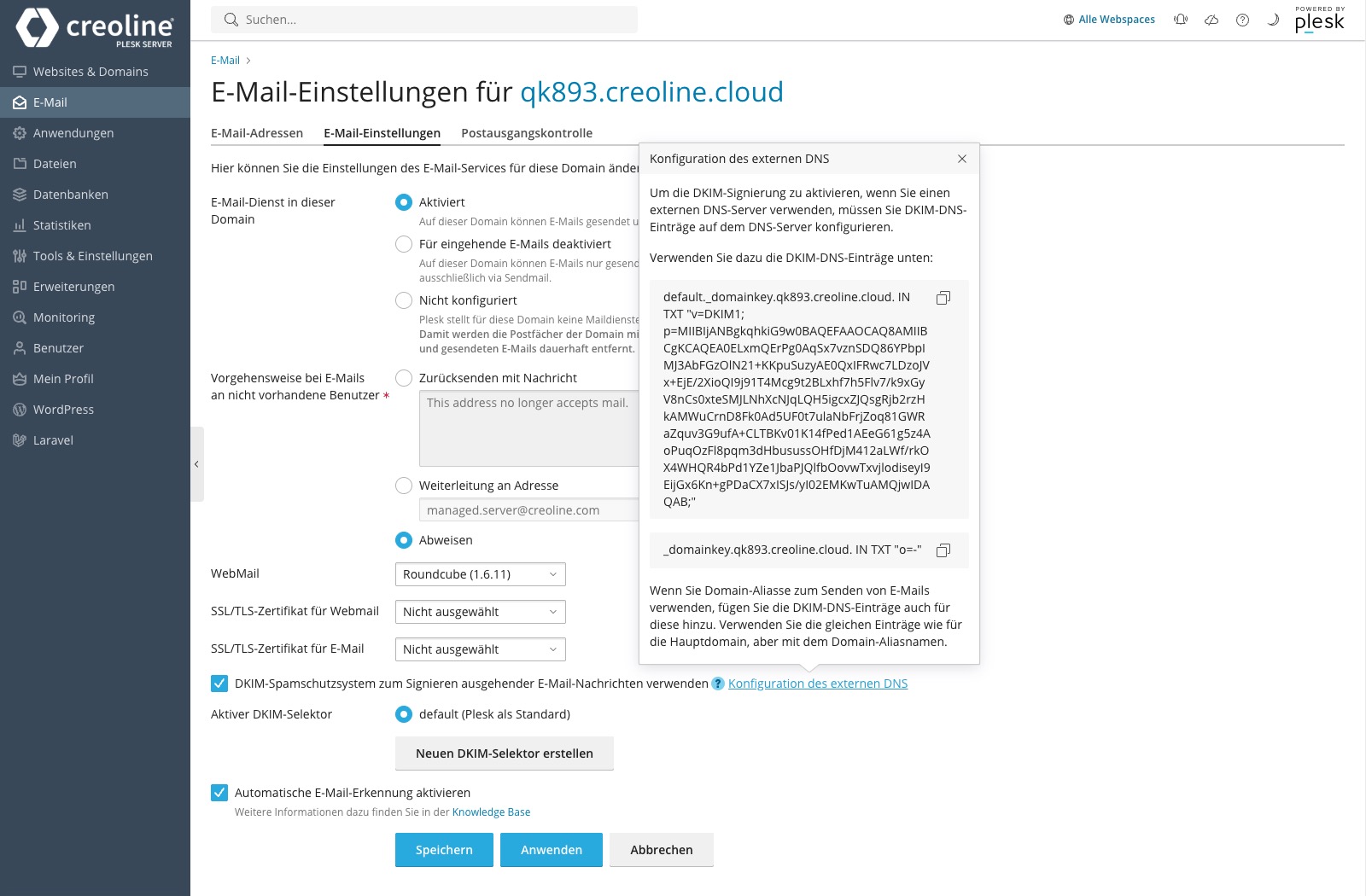Open SSL/TLS-Zertifikat für Webmail dropdown
The image size is (1366, 896).
[481, 612]
